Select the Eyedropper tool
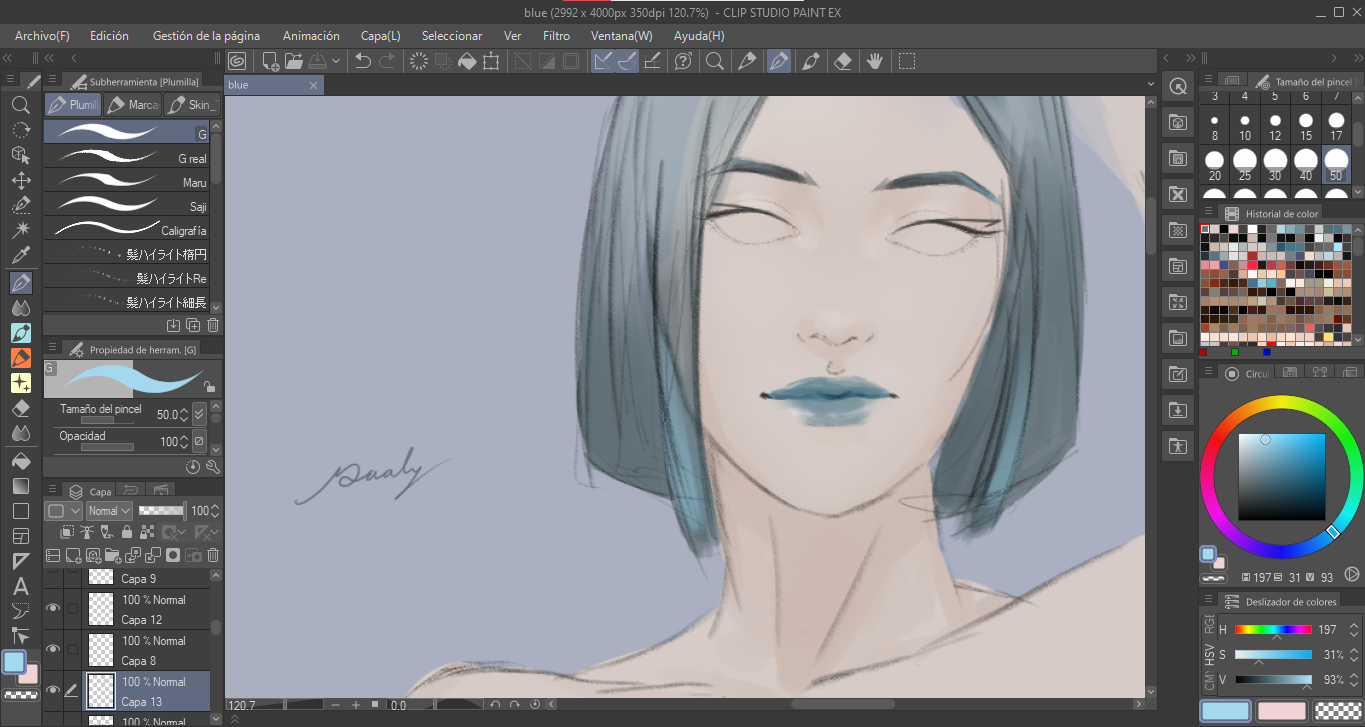1365x727 pixels. point(20,256)
